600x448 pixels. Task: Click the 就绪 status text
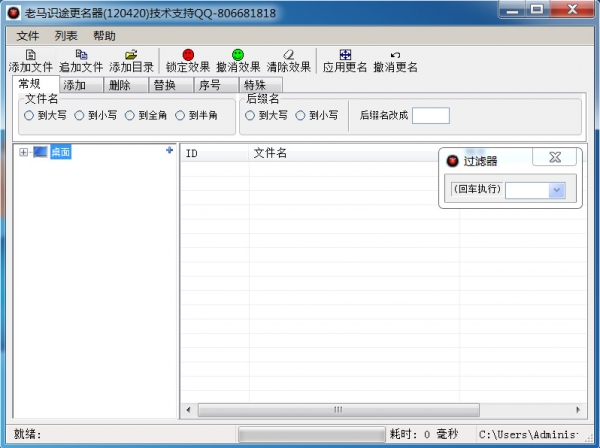(28, 434)
